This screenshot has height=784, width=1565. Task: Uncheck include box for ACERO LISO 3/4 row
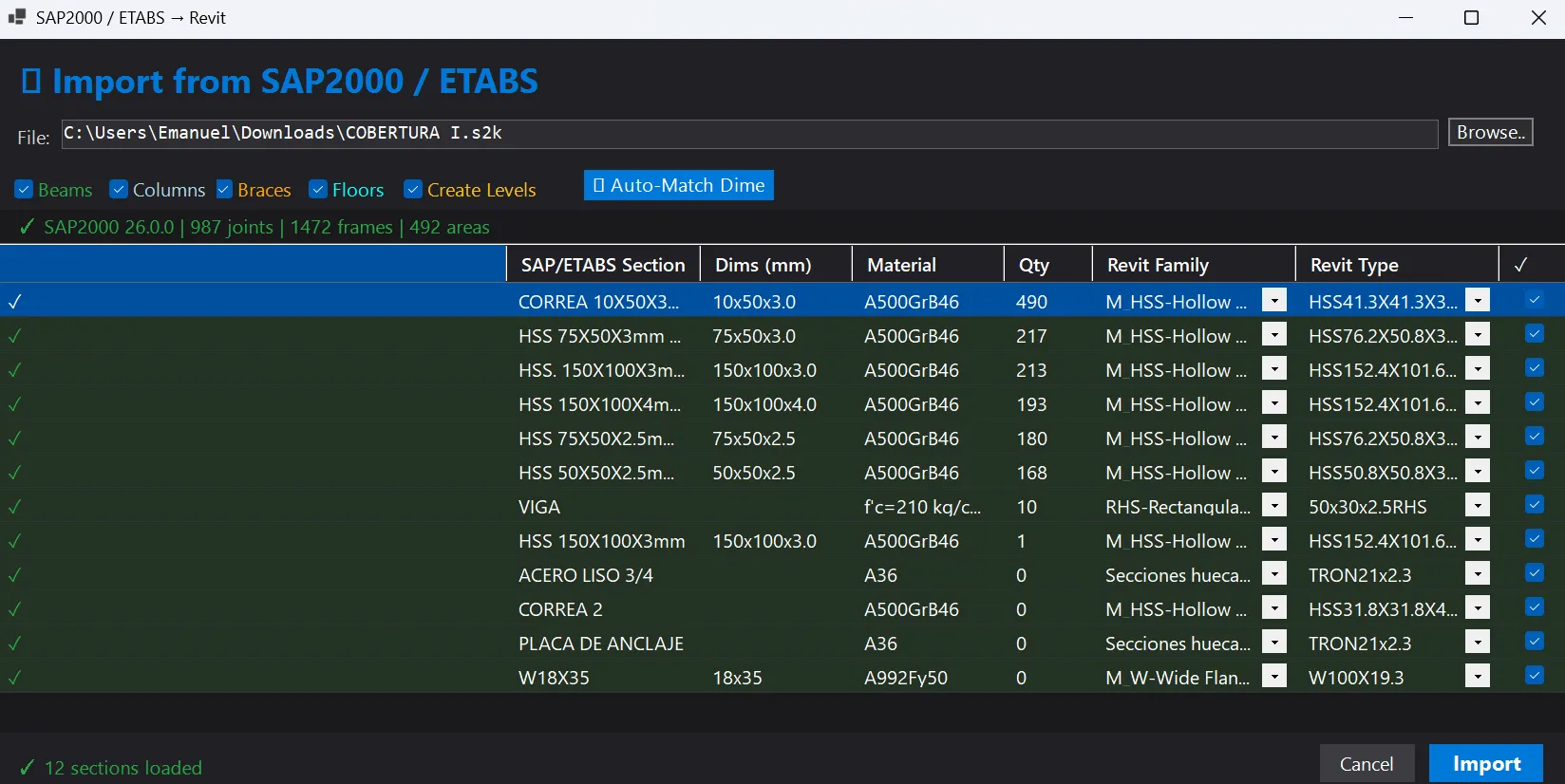coord(1535,573)
